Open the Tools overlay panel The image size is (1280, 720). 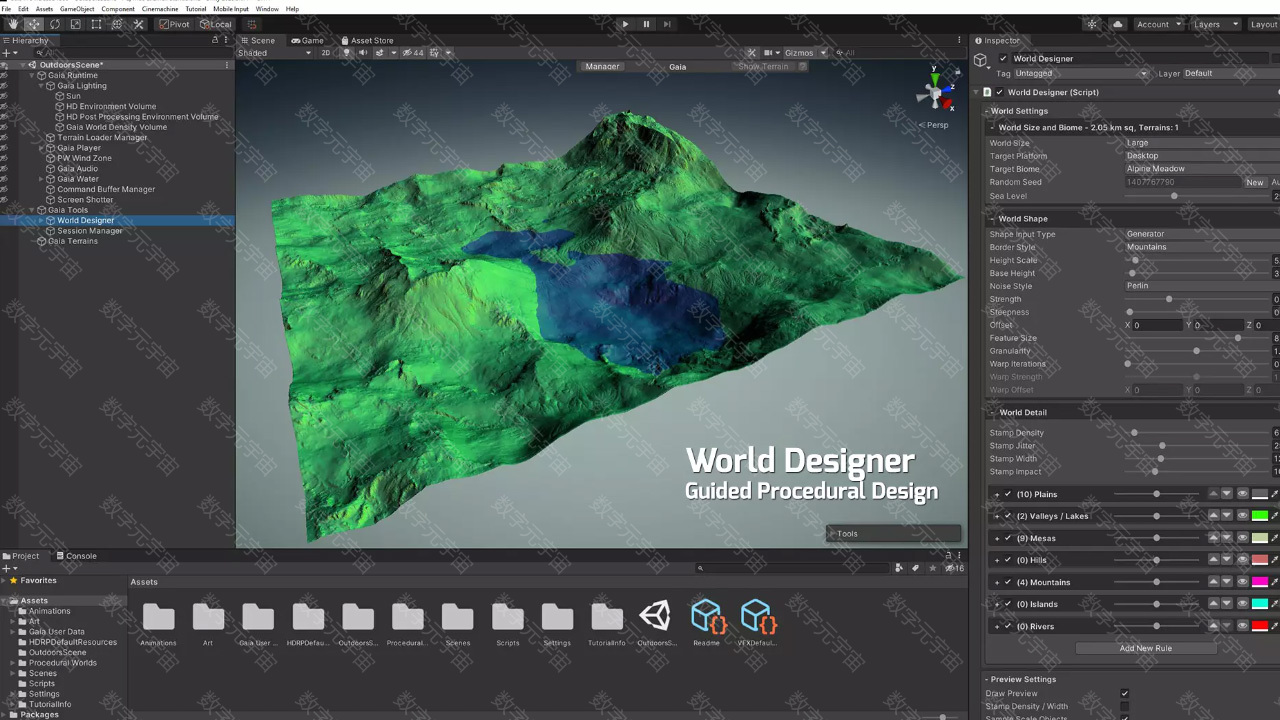894,533
